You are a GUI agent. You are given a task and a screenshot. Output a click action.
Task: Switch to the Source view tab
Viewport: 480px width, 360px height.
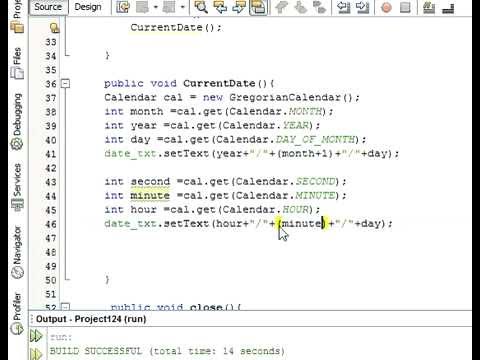click(x=48, y=7)
